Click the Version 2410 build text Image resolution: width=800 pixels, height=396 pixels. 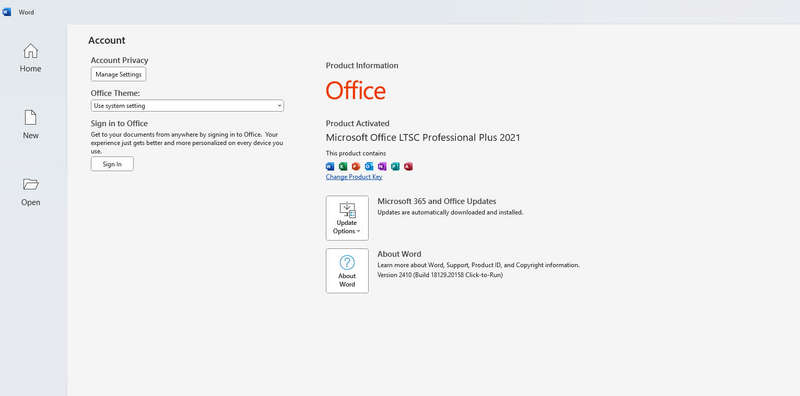(440, 275)
